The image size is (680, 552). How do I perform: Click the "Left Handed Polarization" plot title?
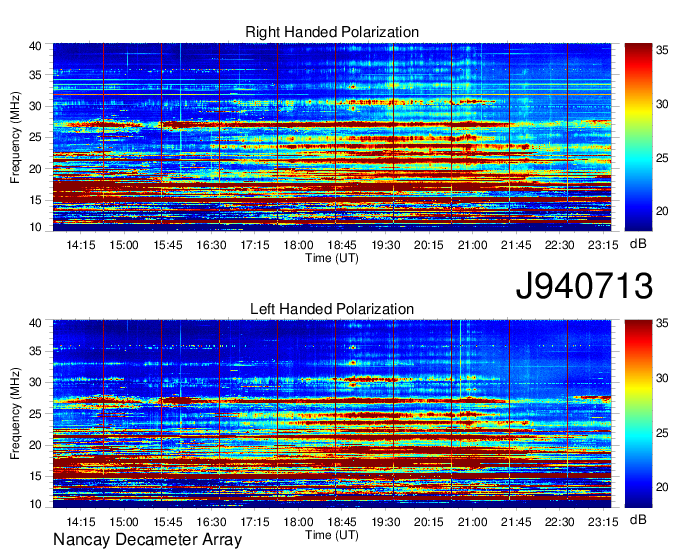click(332, 309)
